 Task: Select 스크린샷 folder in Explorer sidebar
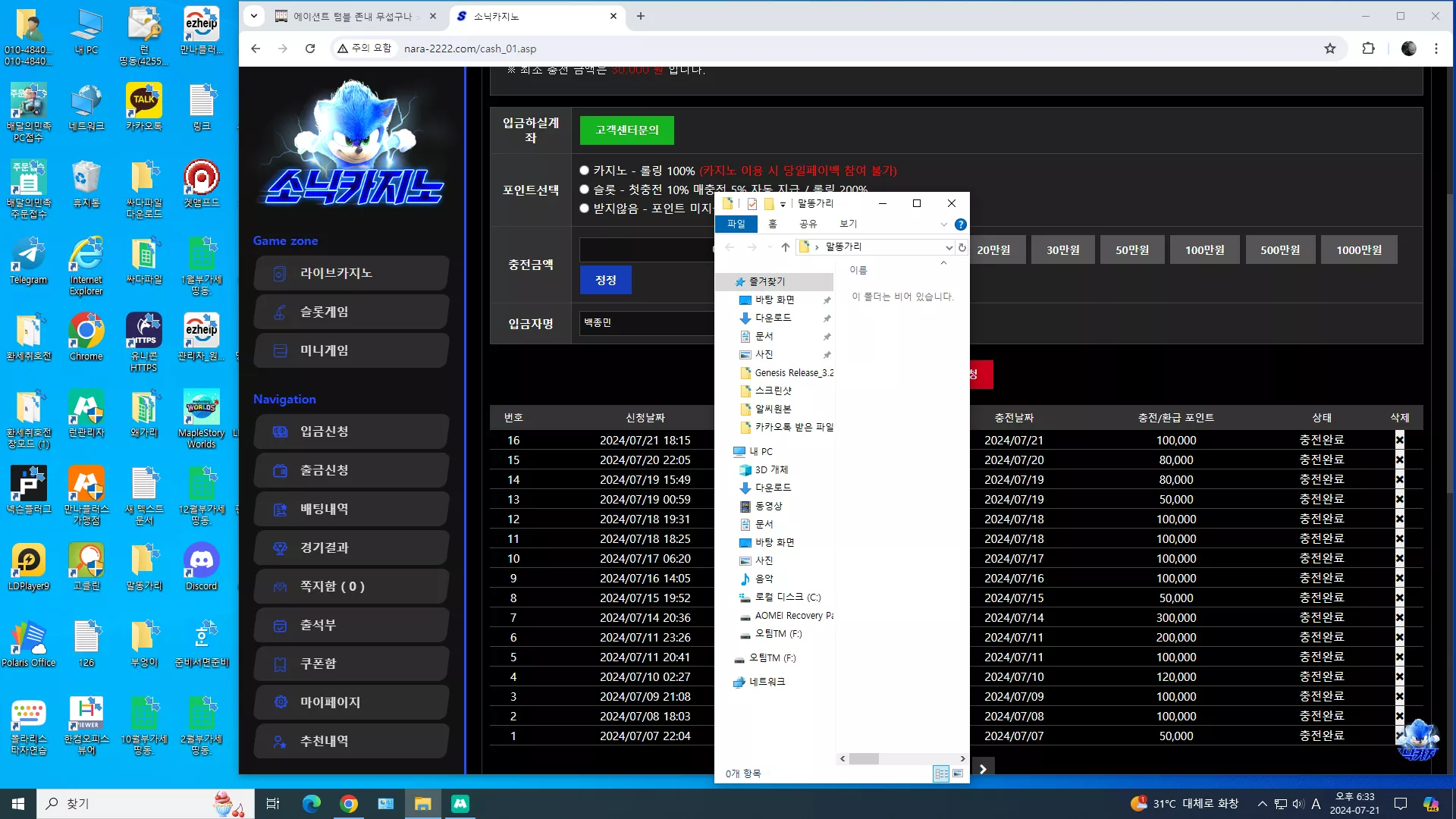pos(773,391)
